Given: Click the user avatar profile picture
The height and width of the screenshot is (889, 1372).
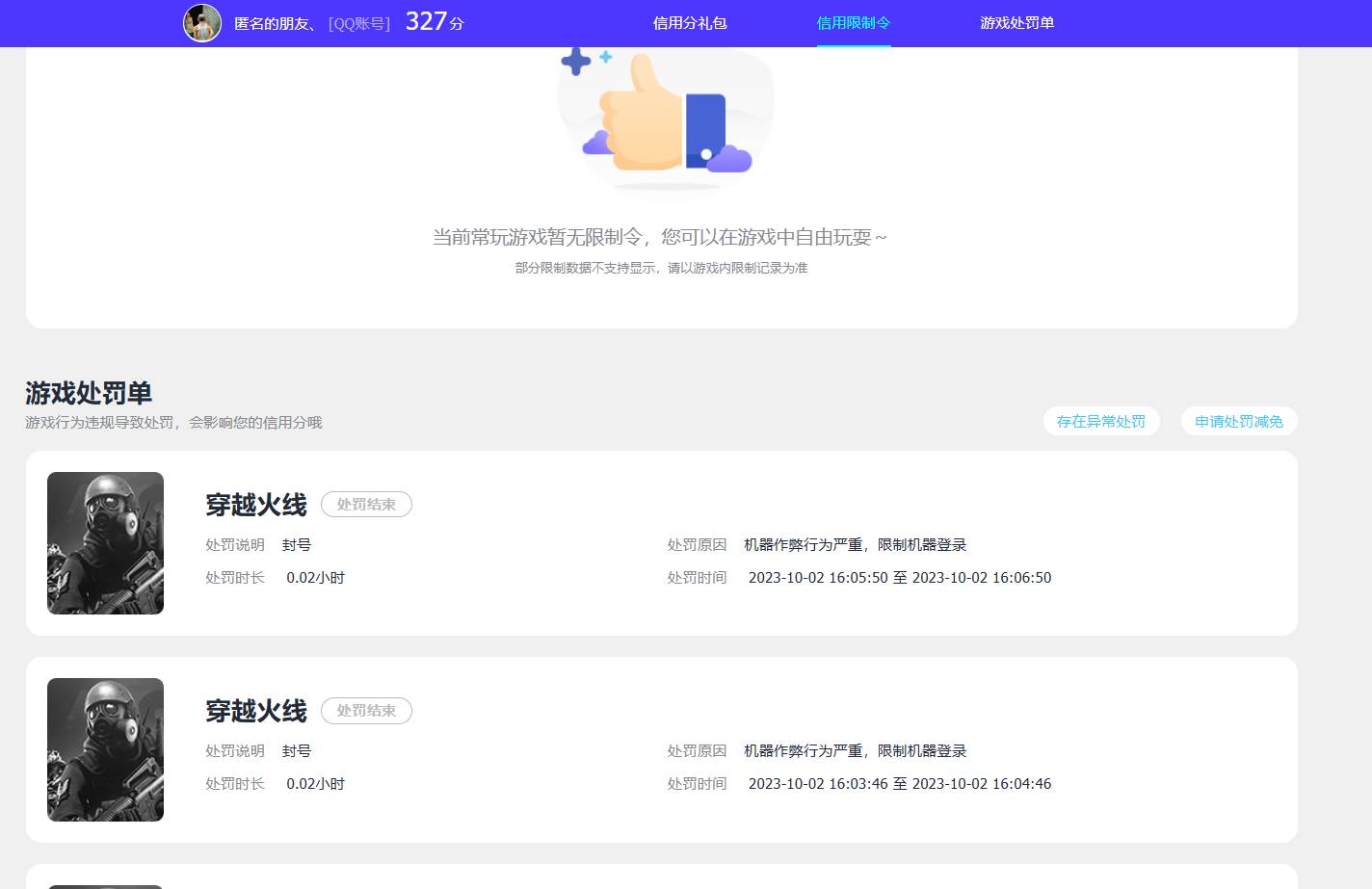Looking at the screenshot, I should [x=202, y=23].
